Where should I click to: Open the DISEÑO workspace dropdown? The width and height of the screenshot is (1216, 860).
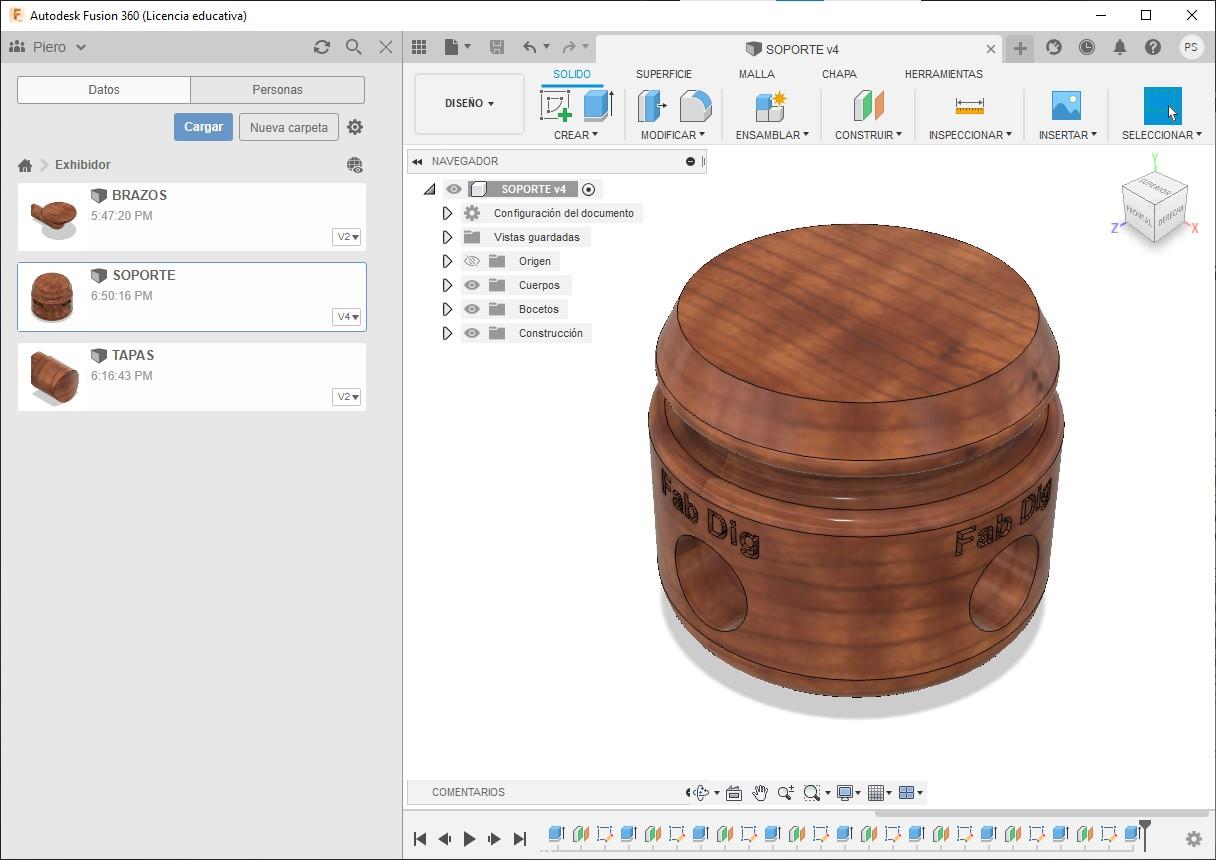[469, 103]
